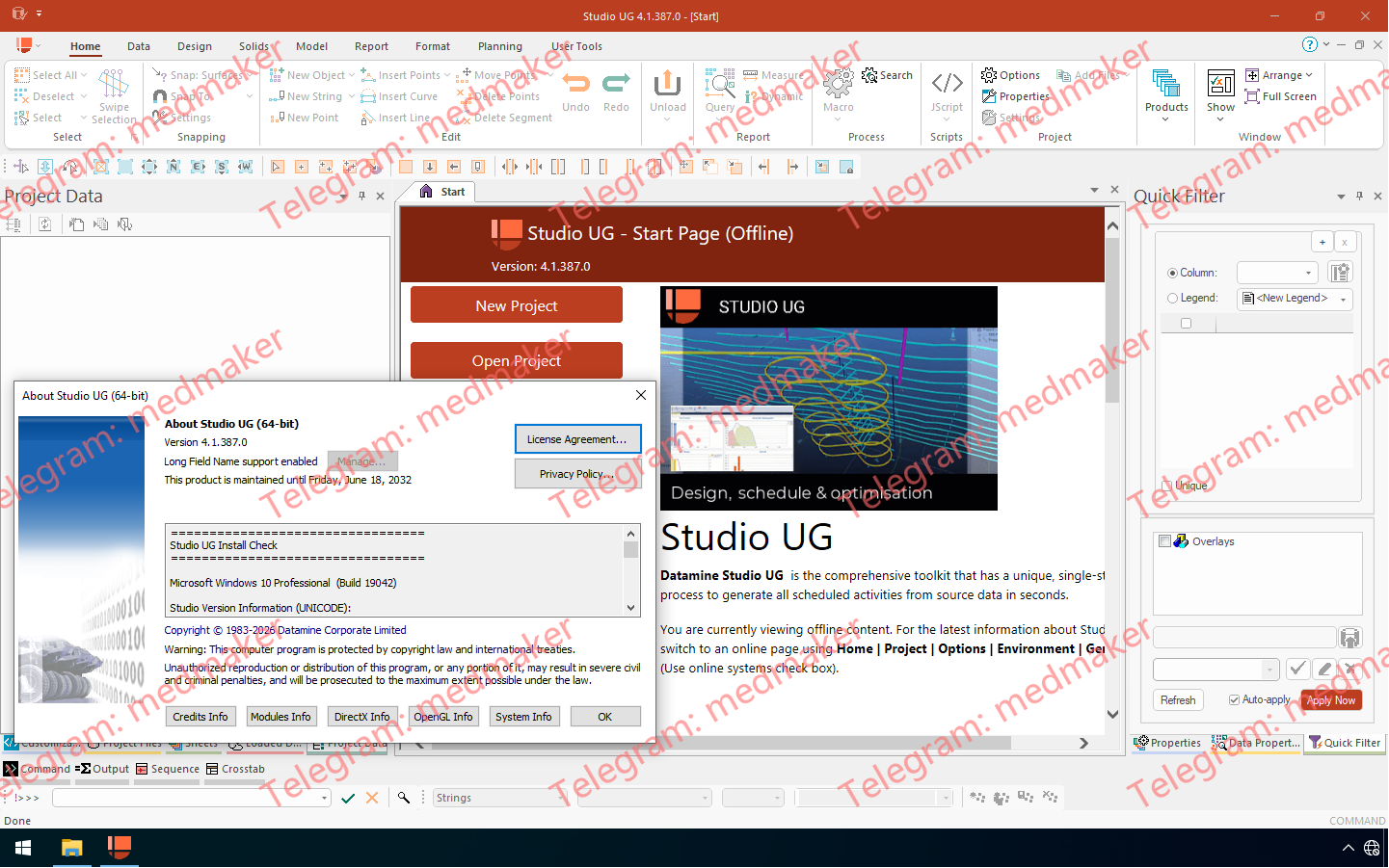The height and width of the screenshot is (868, 1389).
Task: Select the Query tool icon
Action: point(719,87)
